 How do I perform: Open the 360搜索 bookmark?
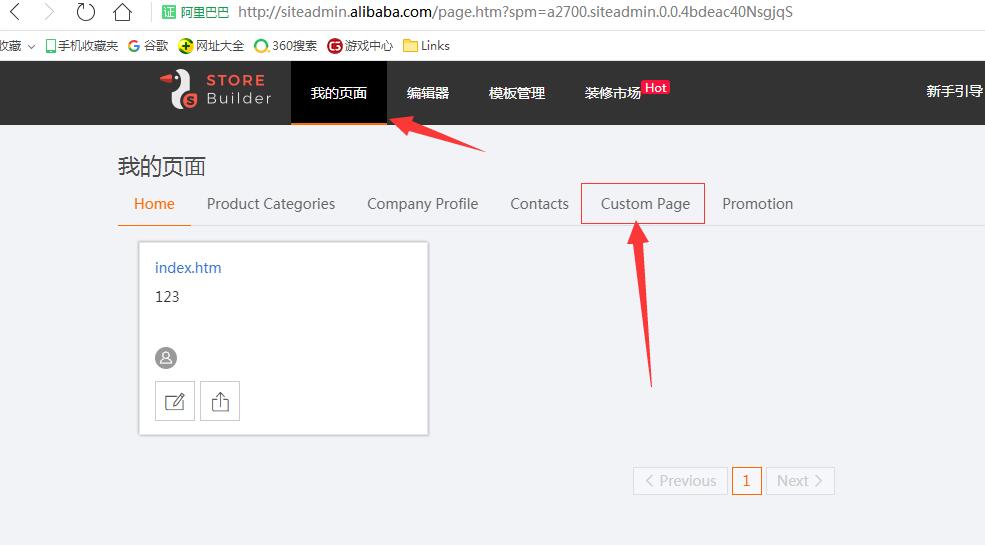coord(286,46)
